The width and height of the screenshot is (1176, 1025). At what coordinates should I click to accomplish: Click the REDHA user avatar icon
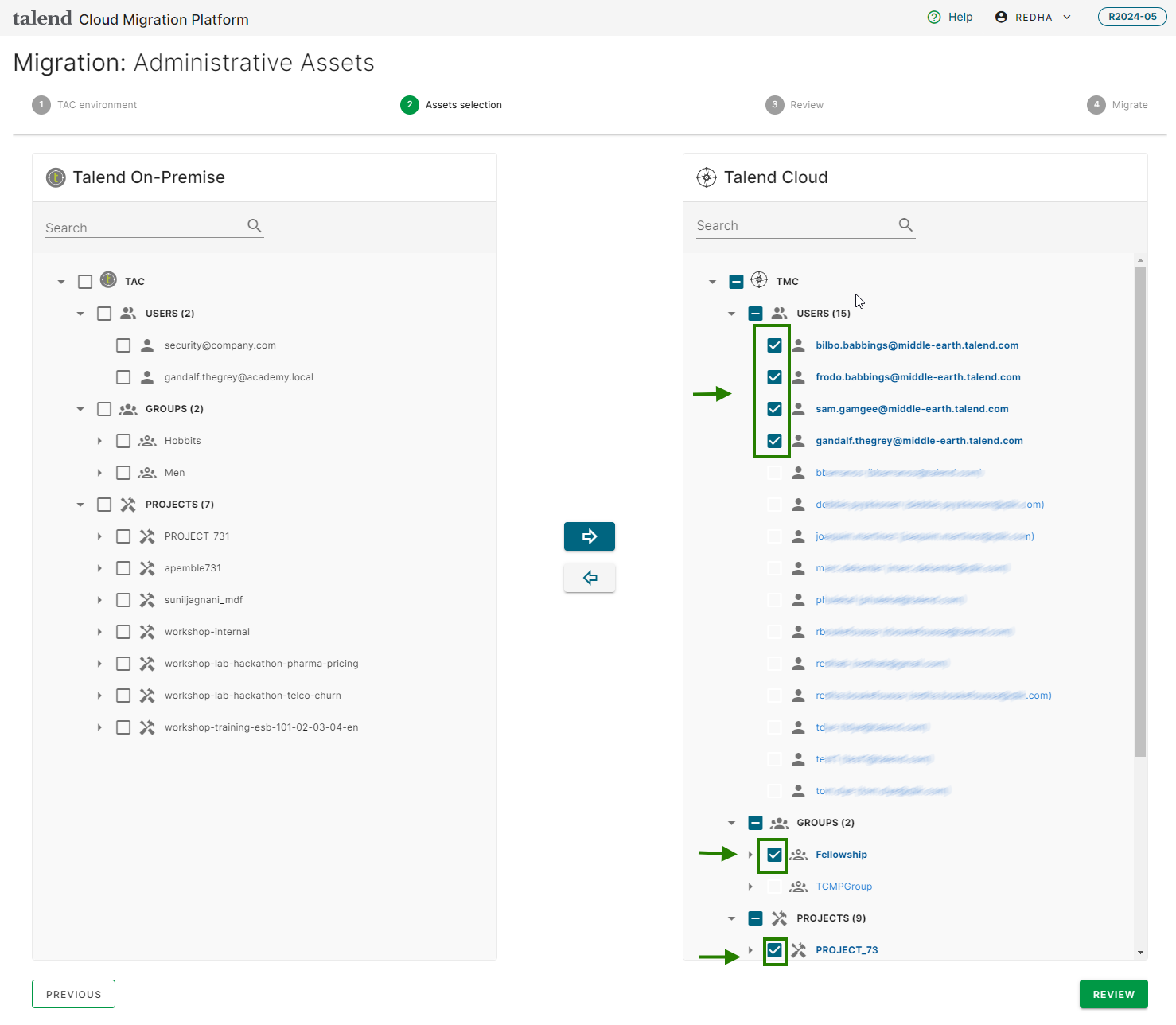click(1001, 17)
